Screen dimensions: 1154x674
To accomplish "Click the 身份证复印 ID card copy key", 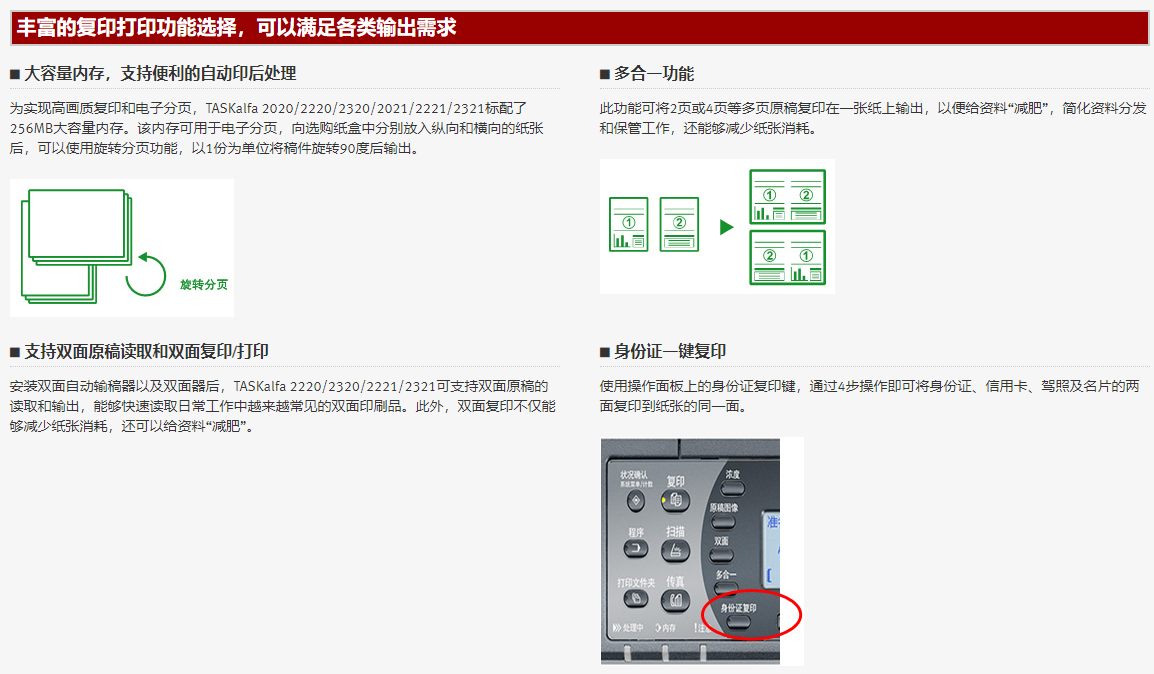I will [738, 622].
